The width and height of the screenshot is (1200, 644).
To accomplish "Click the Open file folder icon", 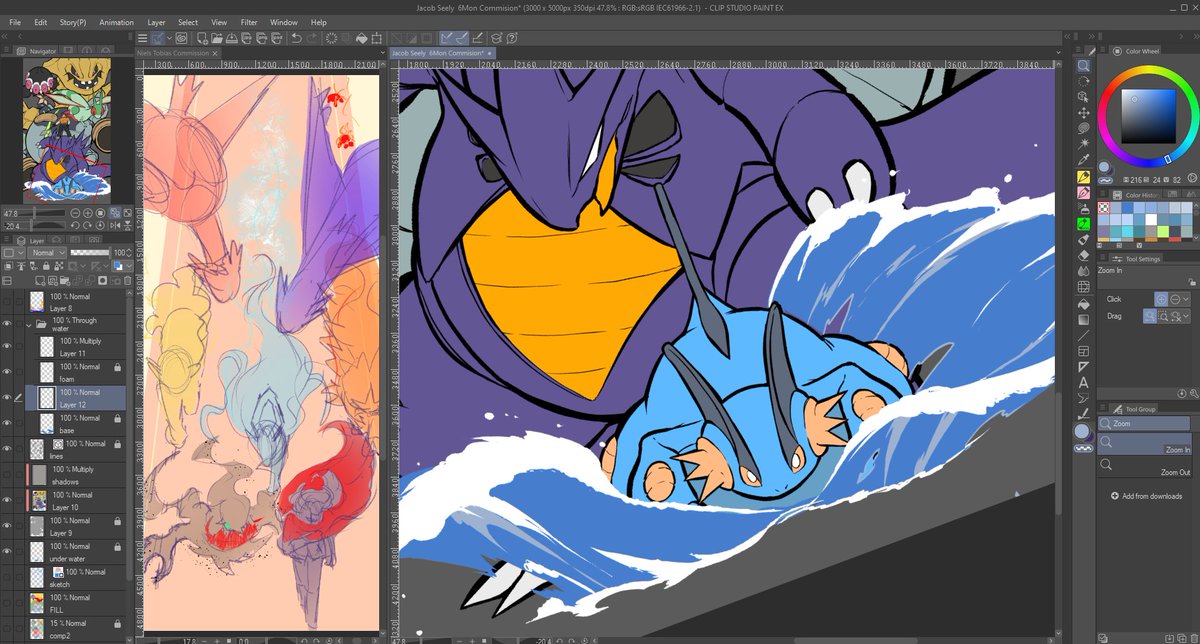I will pyautogui.click(x=215, y=38).
